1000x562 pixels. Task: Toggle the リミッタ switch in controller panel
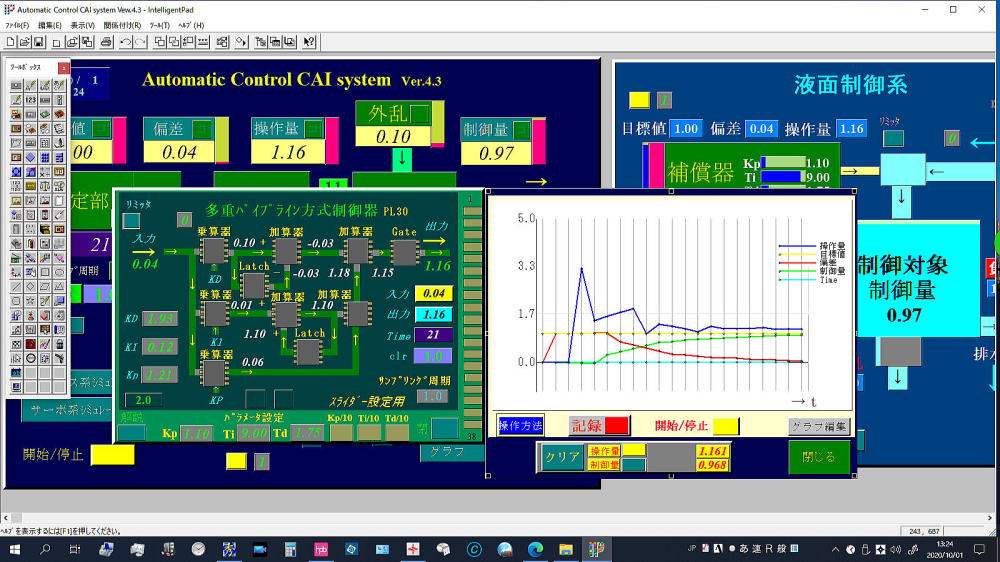(133, 220)
